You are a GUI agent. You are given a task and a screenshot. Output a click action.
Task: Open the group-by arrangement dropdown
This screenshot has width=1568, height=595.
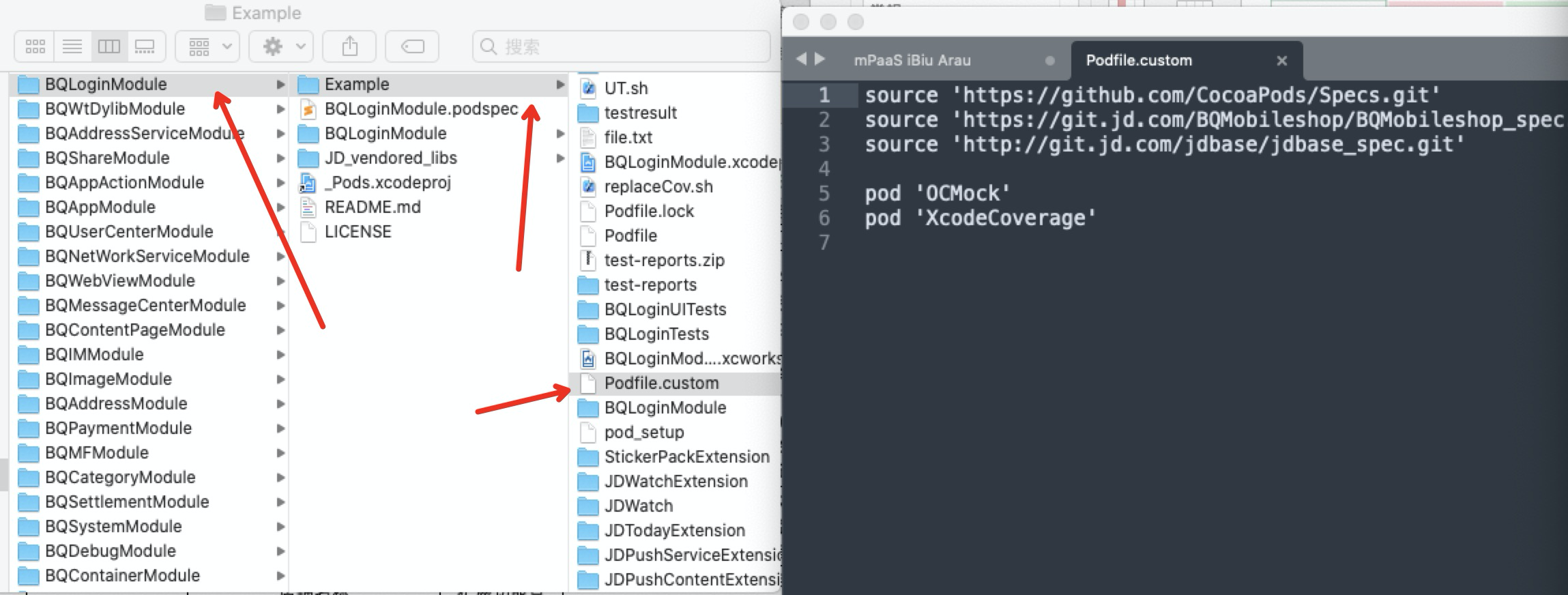207,46
